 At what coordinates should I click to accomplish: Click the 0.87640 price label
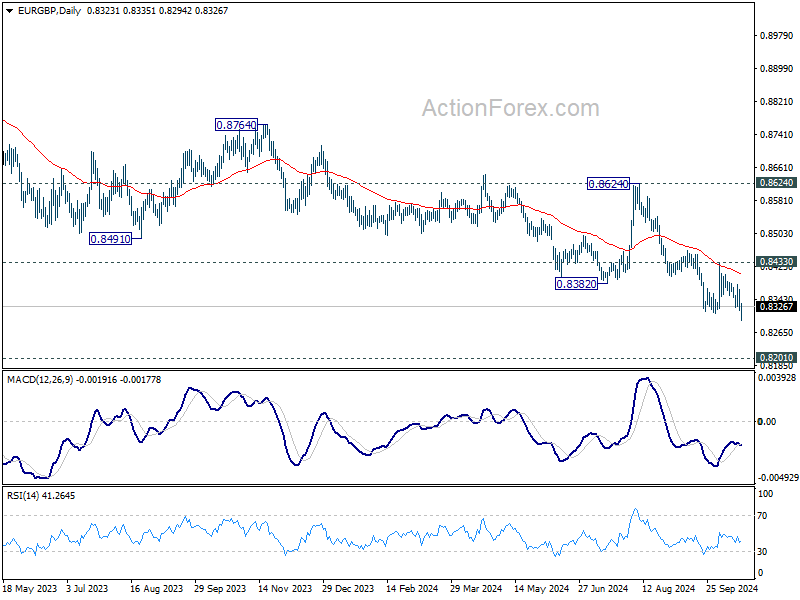[x=236, y=125]
